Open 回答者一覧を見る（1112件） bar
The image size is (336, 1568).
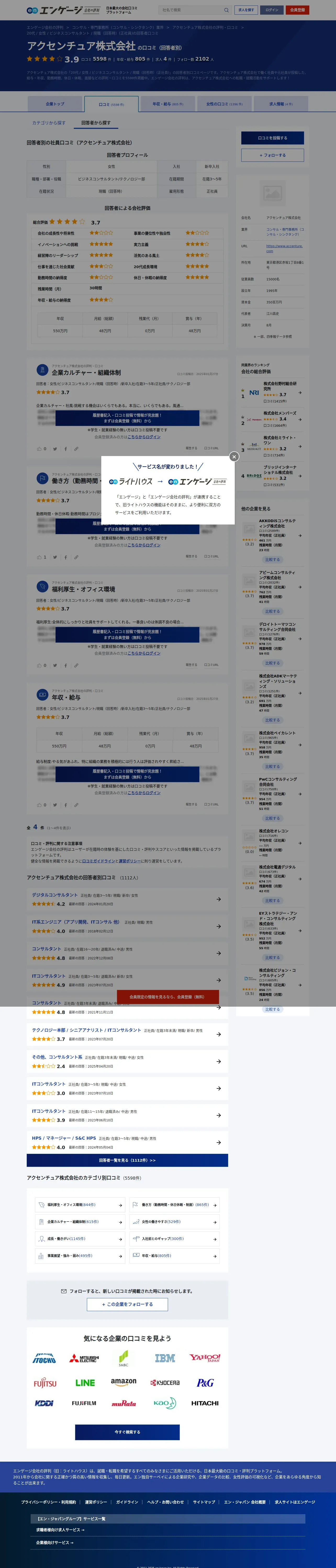pos(127,1160)
